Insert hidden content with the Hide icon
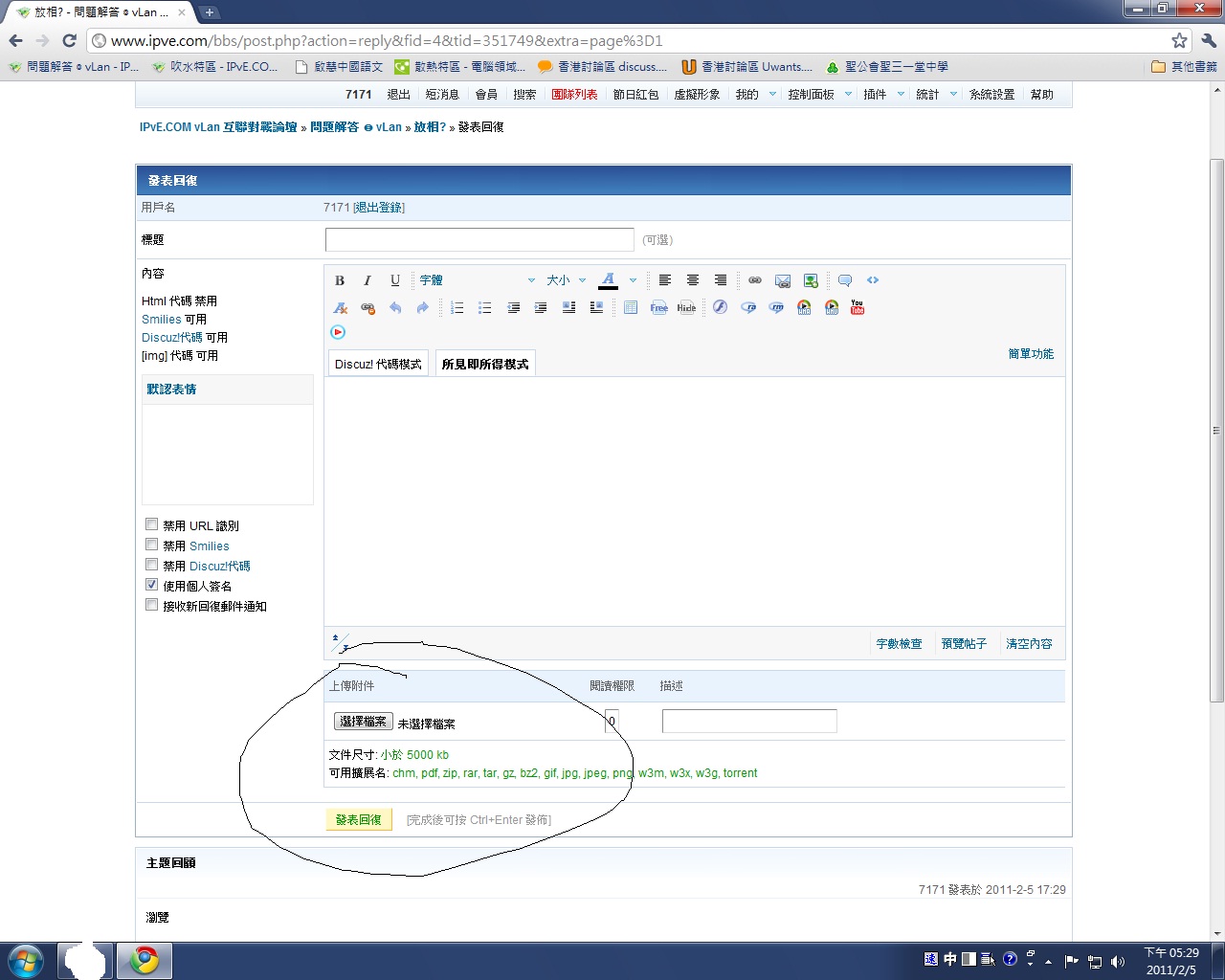 687,307
